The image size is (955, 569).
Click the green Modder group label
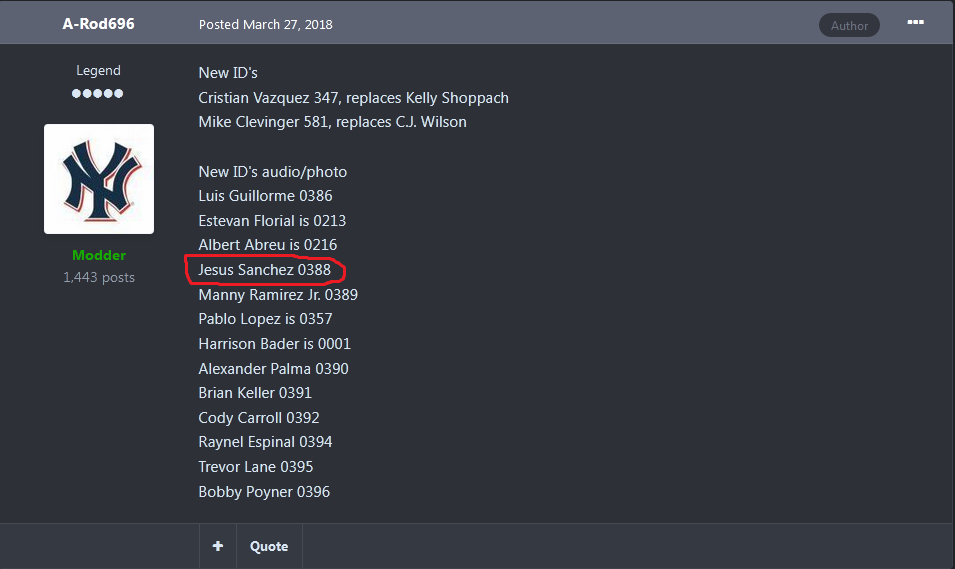pos(99,255)
